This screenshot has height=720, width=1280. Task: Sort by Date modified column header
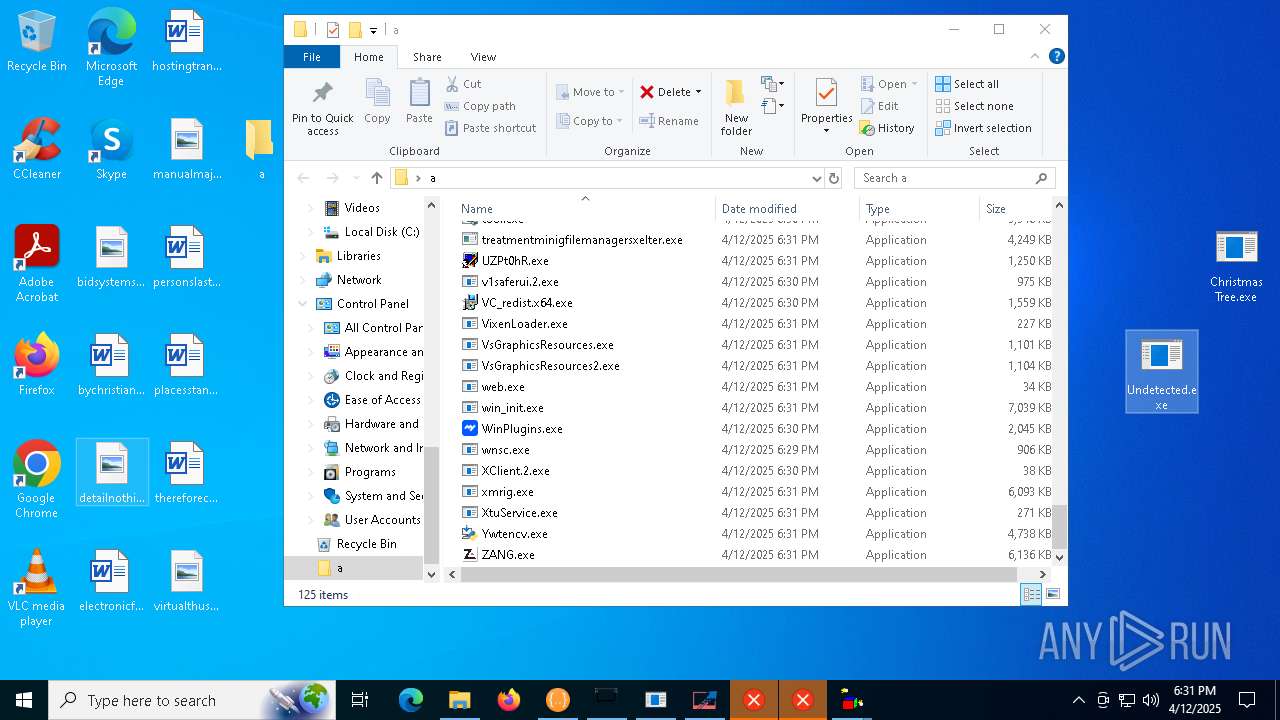(x=786, y=209)
